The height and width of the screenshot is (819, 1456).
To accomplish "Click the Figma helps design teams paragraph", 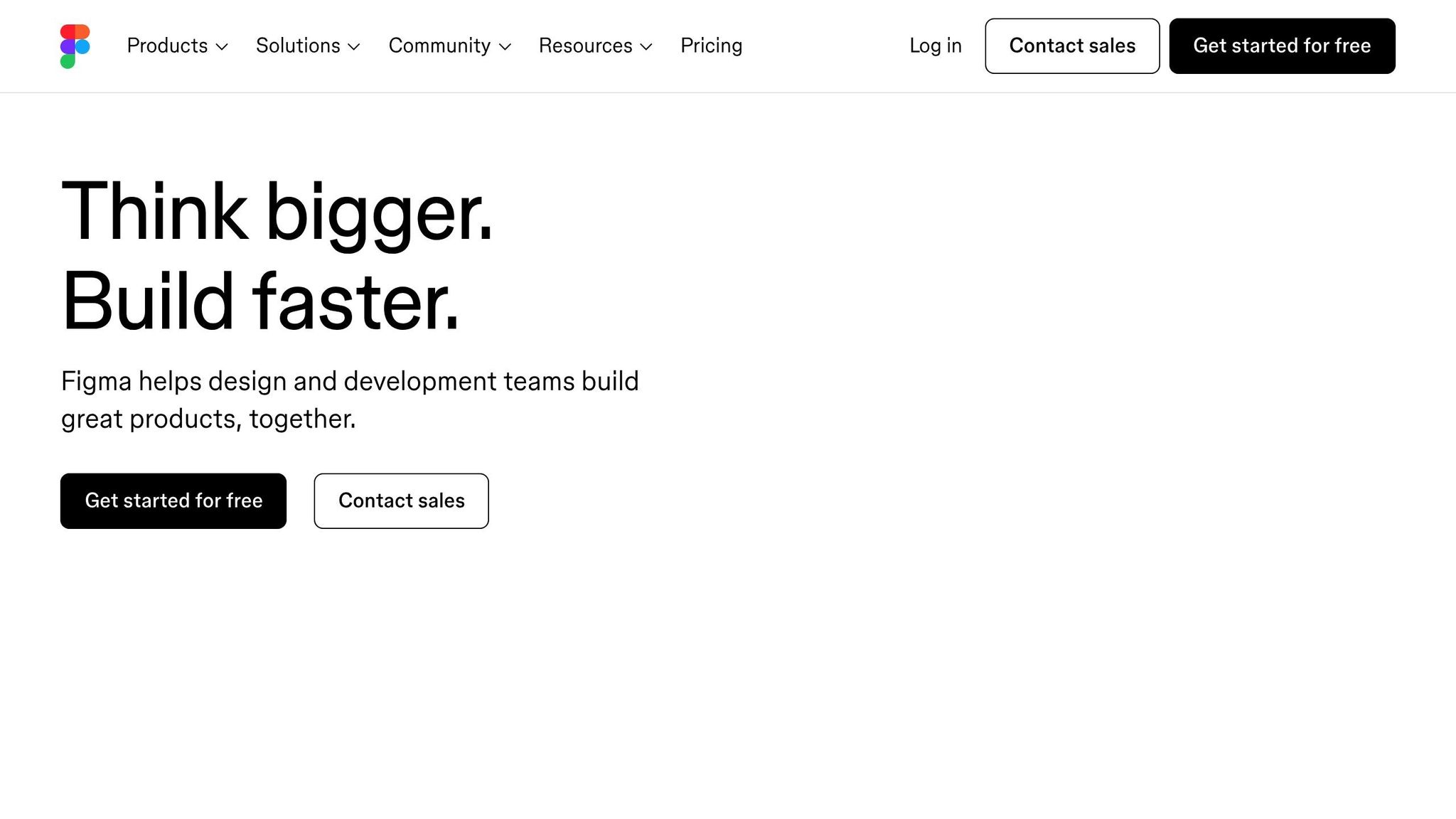I will [x=349, y=400].
